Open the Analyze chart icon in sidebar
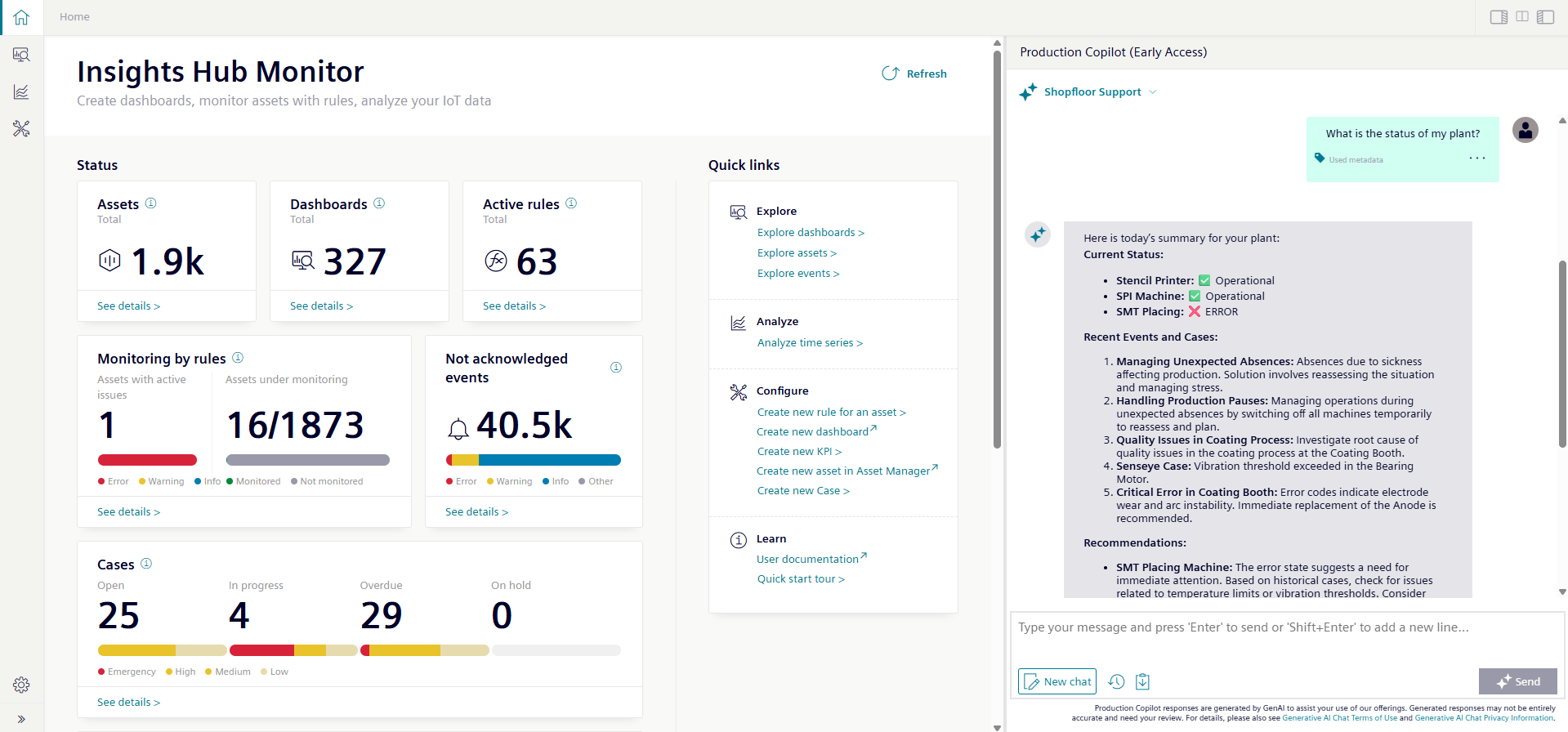Screen dimensions: 1568x732 click(x=21, y=91)
